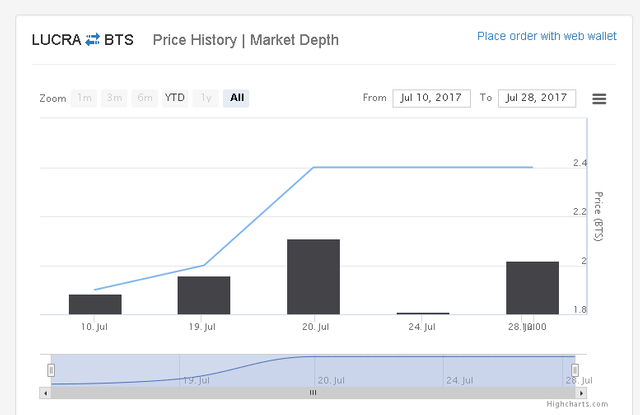Click the 20. Jul volume bar
Screen dimensions: 640x415
(x=313, y=277)
